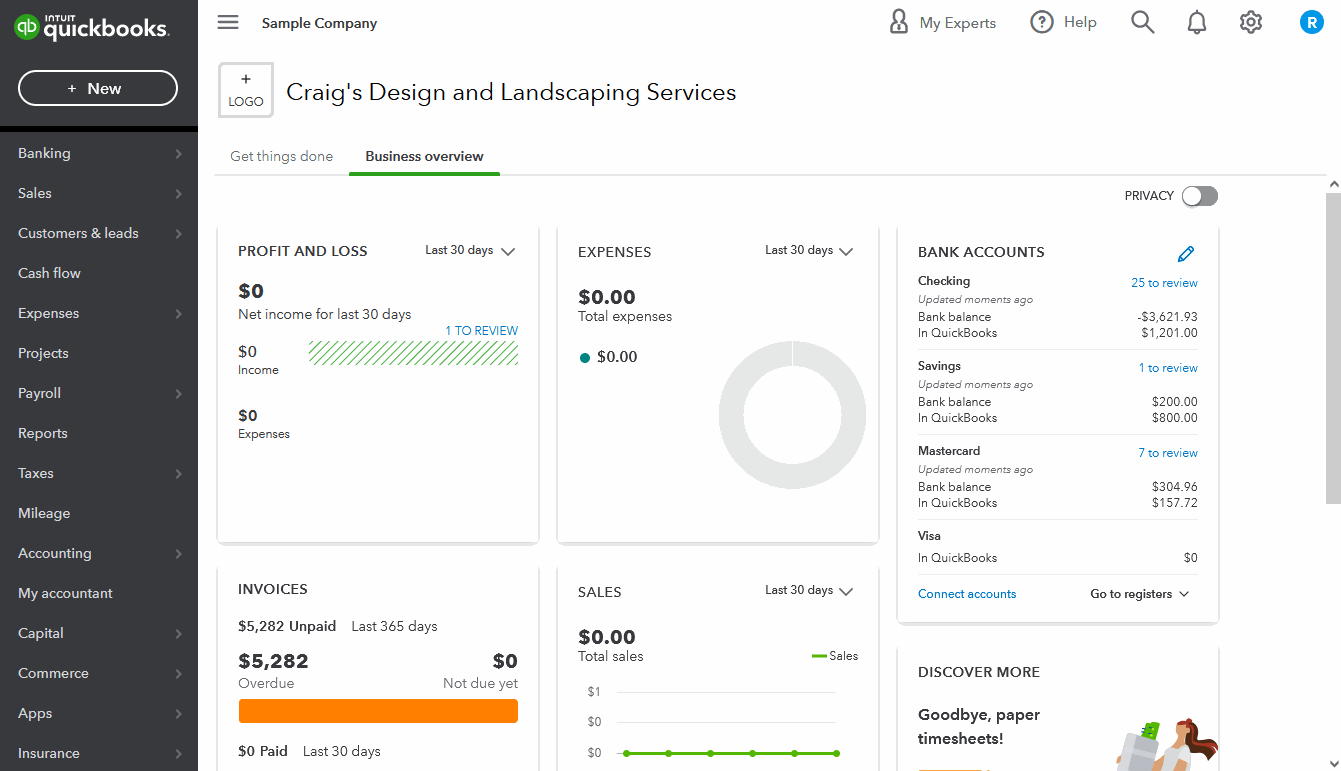Open the user profile avatar
Viewport: 1341px width, 771px height.
(x=1311, y=21)
